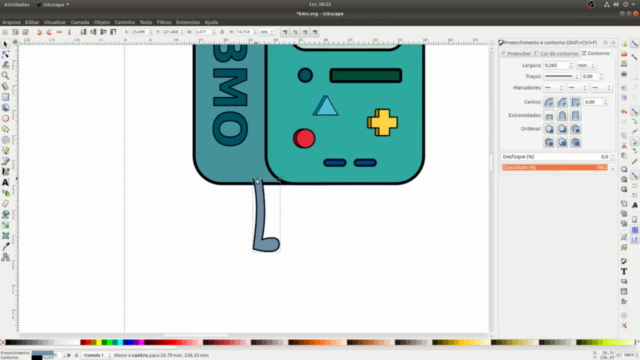Click the Cut scissors icon

(624, 146)
